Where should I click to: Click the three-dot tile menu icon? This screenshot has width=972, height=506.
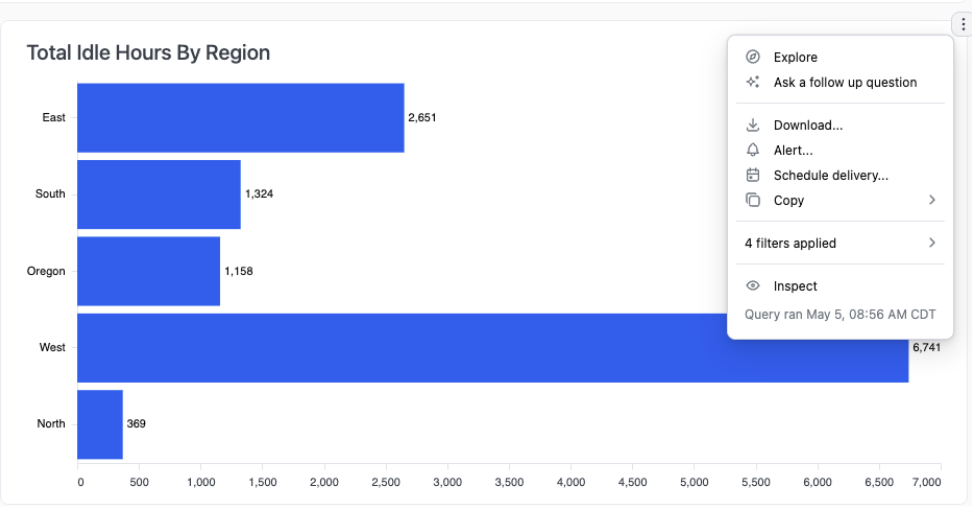tap(963, 24)
